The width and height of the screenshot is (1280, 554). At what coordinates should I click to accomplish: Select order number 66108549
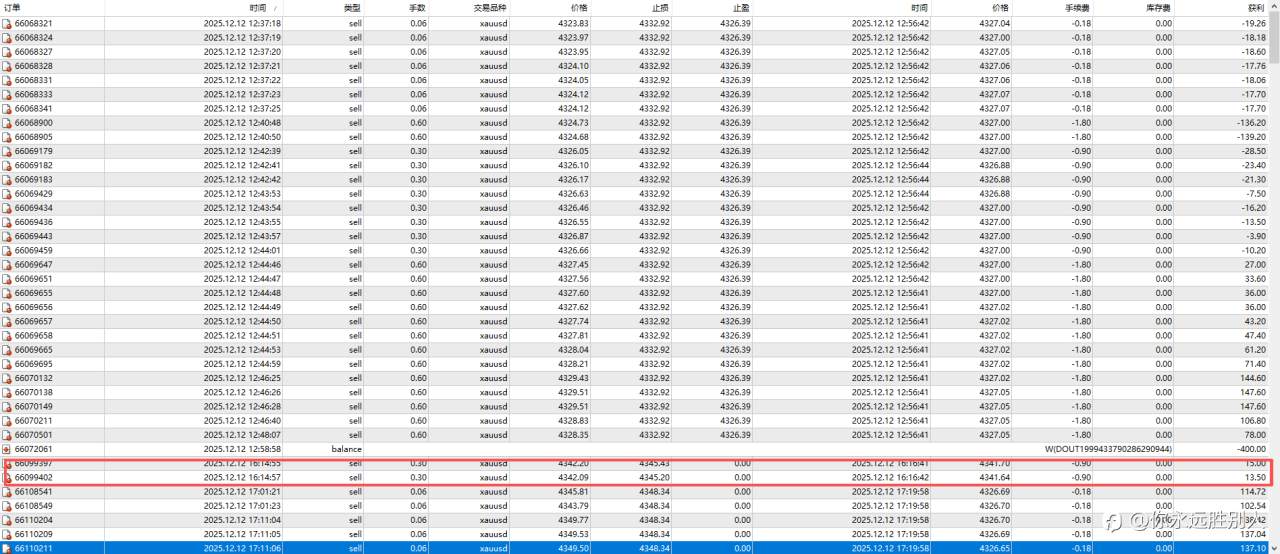coord(34,506)
